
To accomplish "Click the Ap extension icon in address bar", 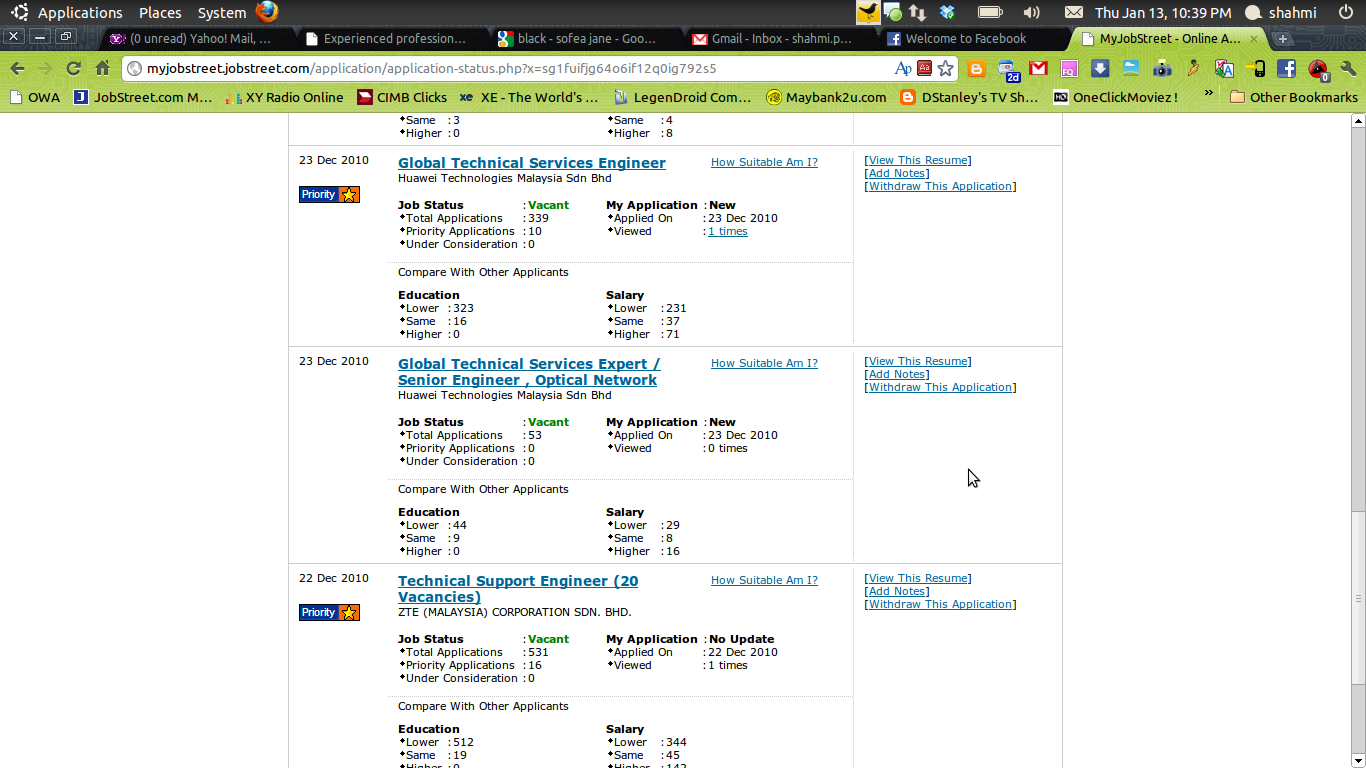I will tap(903, 68).
